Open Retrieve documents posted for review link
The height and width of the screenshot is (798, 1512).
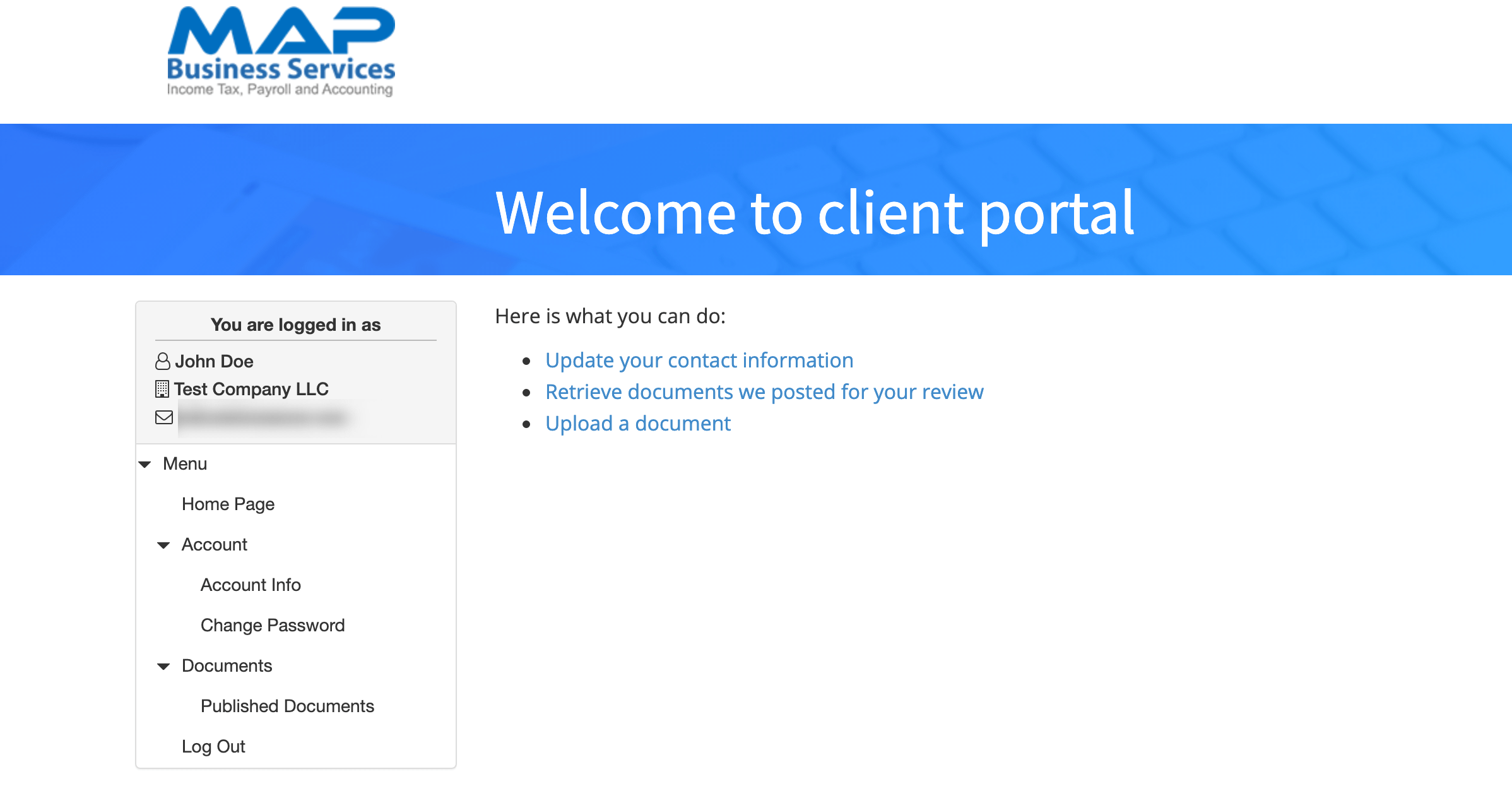pos(764,391)
